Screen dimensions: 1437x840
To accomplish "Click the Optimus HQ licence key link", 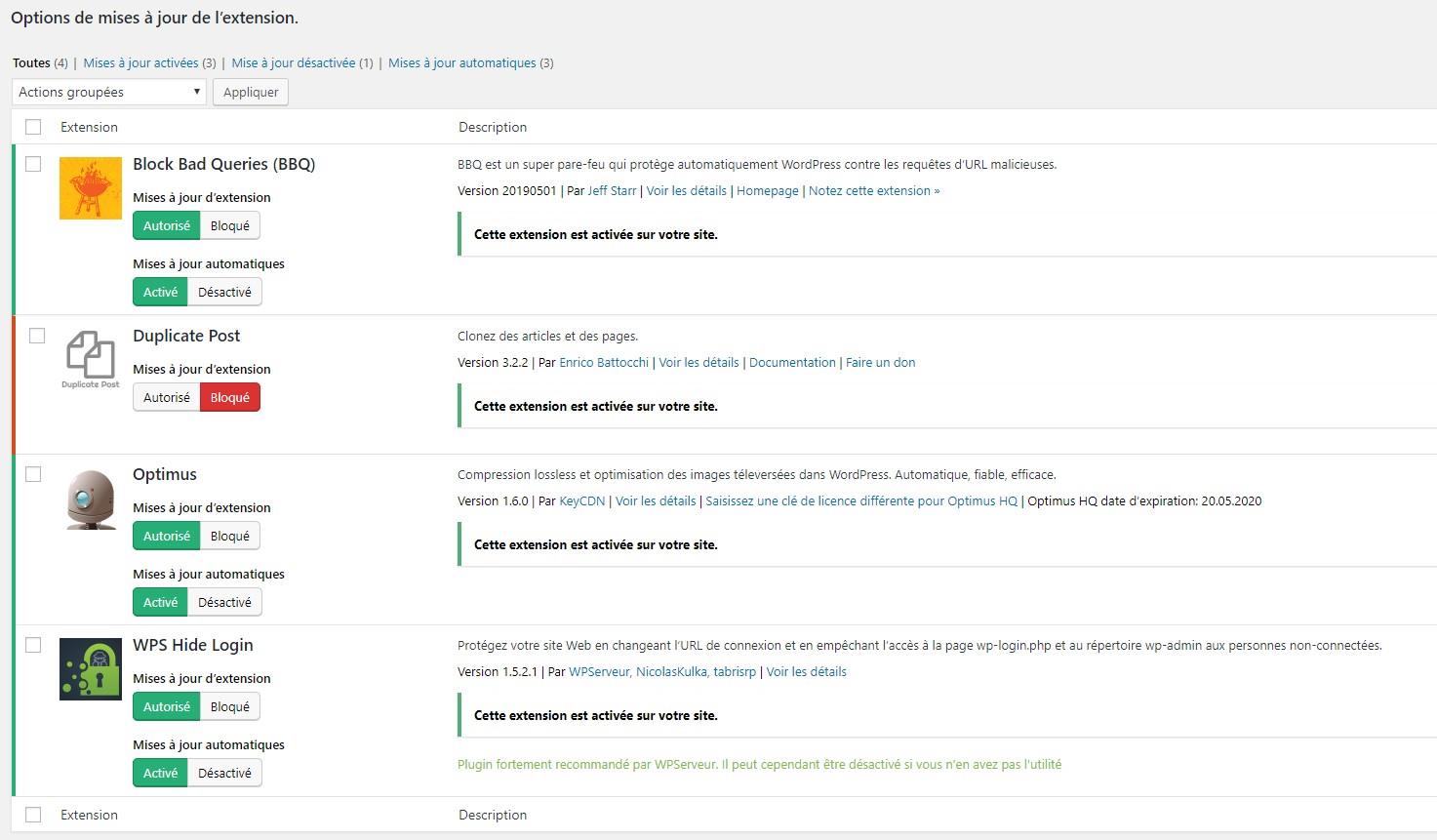I will 861,500.
